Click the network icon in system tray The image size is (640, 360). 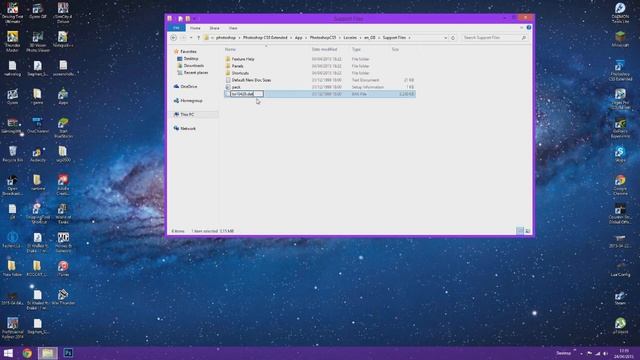coord(598,353)
